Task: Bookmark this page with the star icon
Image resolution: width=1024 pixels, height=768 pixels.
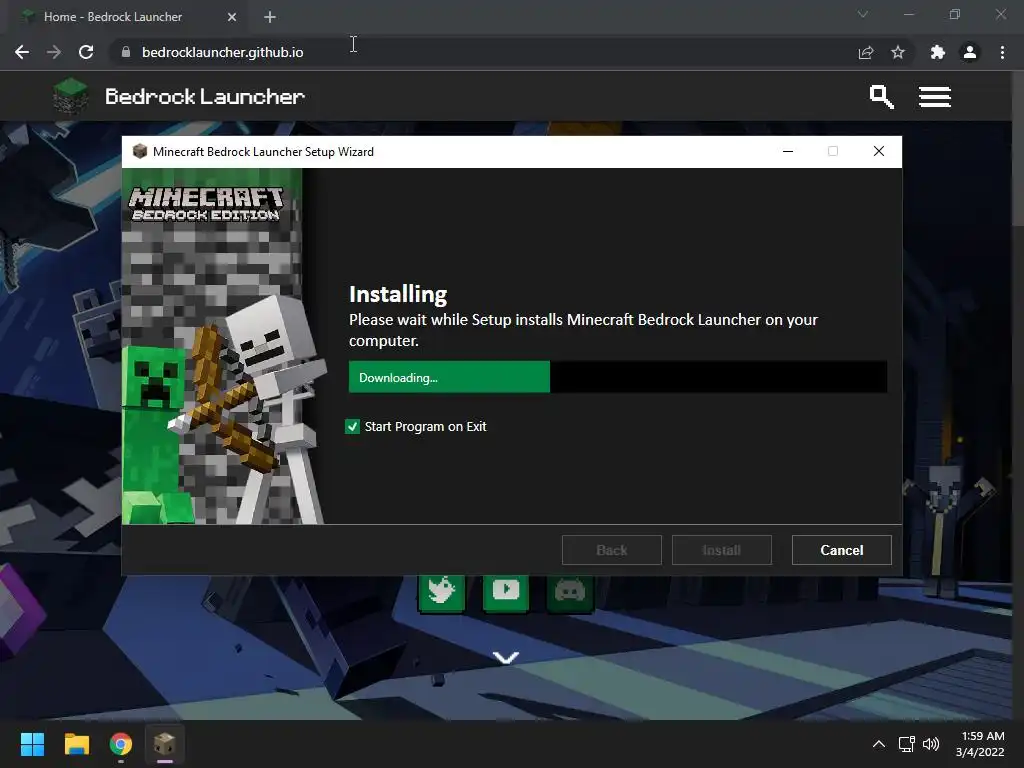Action: tap(898, 52)
